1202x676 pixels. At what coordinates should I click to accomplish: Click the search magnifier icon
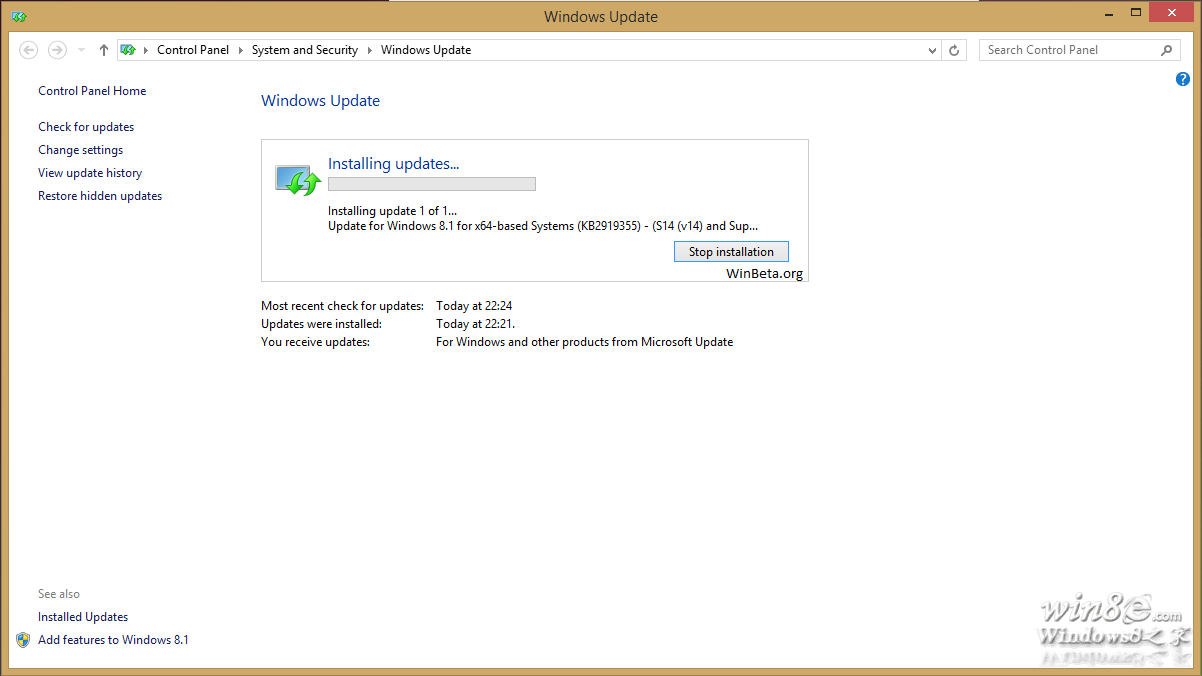click(1167, 50)
